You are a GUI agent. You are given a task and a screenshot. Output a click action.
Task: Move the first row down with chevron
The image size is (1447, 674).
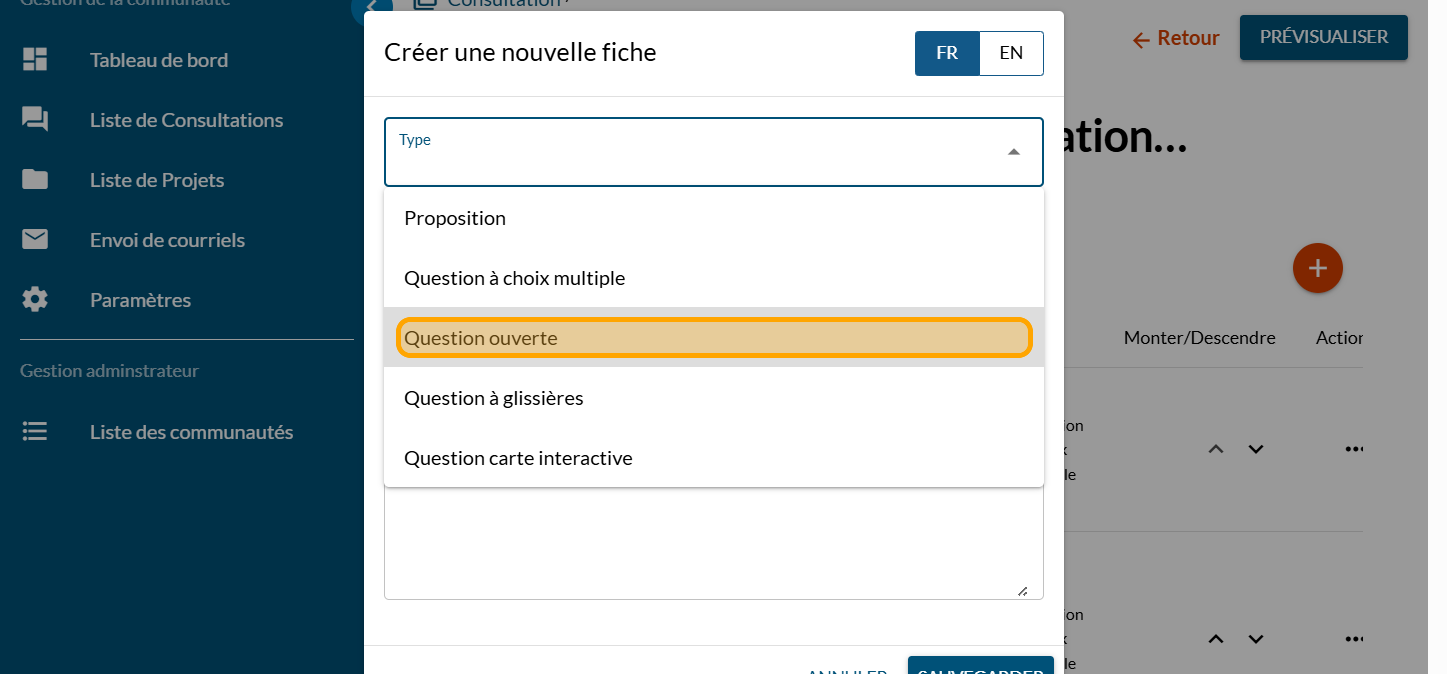tap(1256, 450)
